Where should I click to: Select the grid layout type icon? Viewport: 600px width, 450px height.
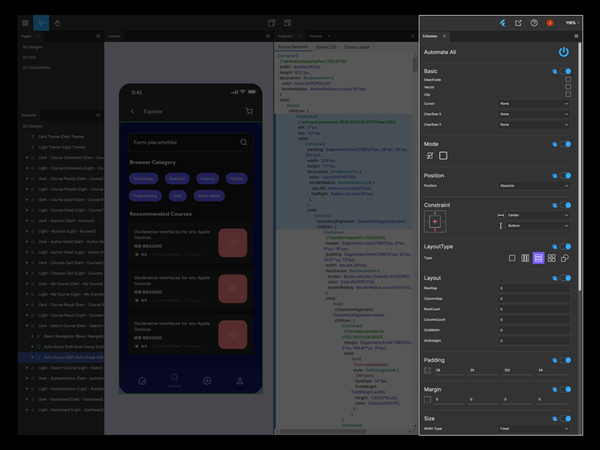pyautogui.click(x=552, y=258)
